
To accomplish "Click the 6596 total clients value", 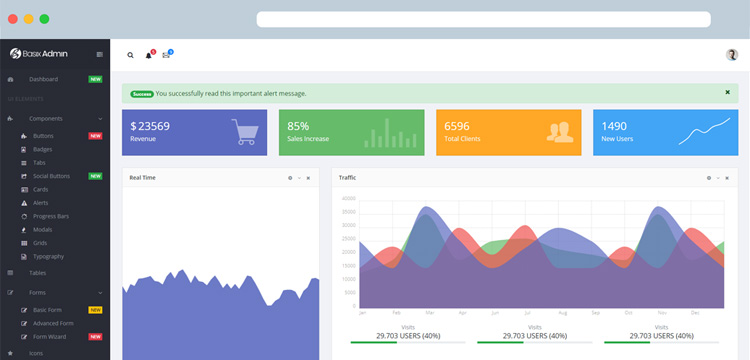I will (457, 127).
